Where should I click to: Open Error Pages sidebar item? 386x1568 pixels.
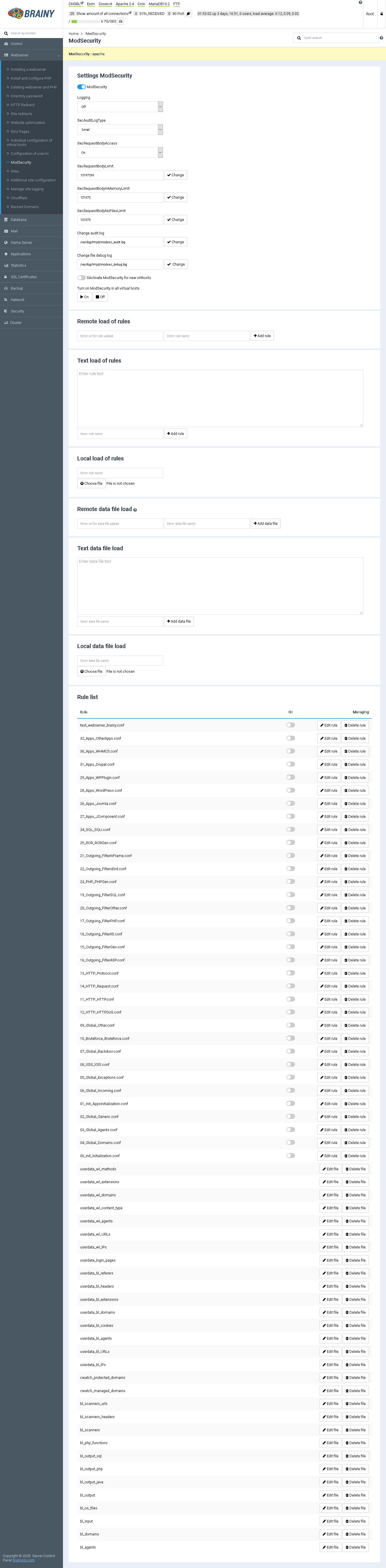(19, 132)
